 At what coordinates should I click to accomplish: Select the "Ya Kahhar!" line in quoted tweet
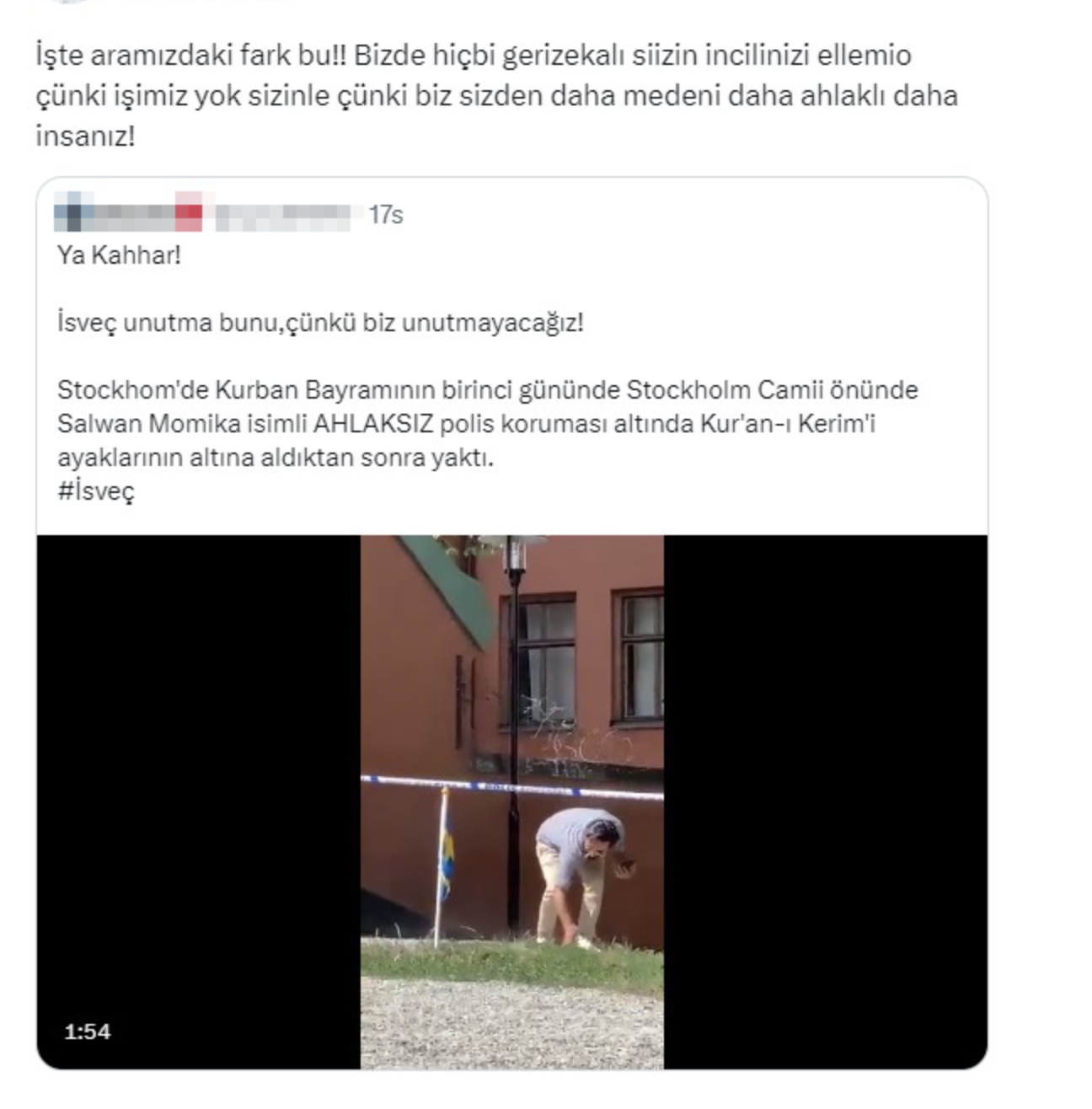pyautogui.click(x=119, y=255)
